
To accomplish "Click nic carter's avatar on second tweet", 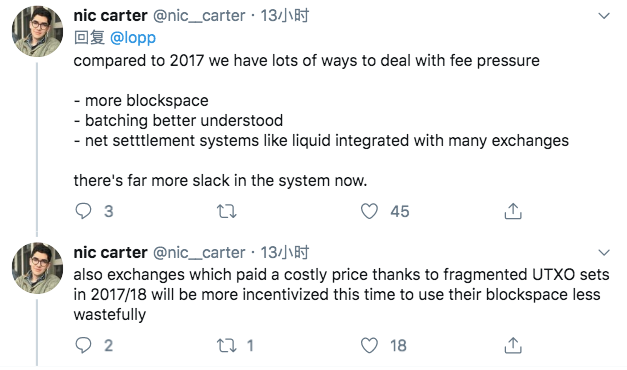I will tap(37, 268).
